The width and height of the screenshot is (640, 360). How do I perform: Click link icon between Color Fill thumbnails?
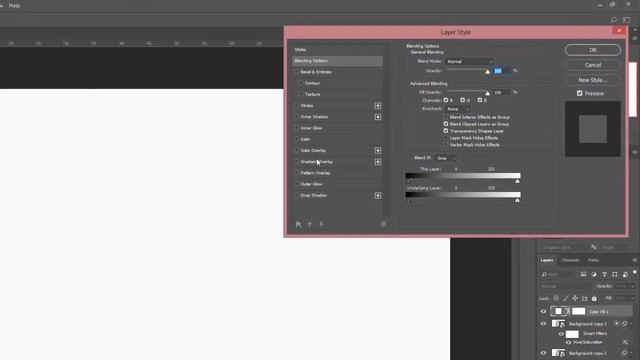pyautogui.click(x=568, y=311)
